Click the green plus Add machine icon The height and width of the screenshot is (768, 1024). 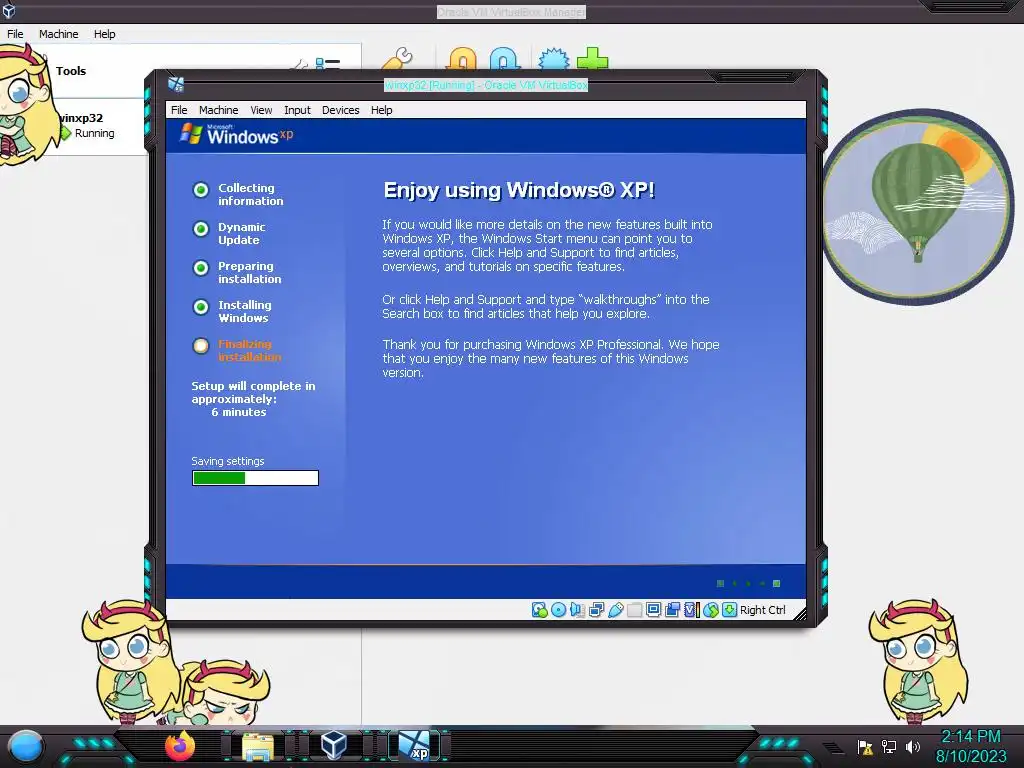(592, 59)
